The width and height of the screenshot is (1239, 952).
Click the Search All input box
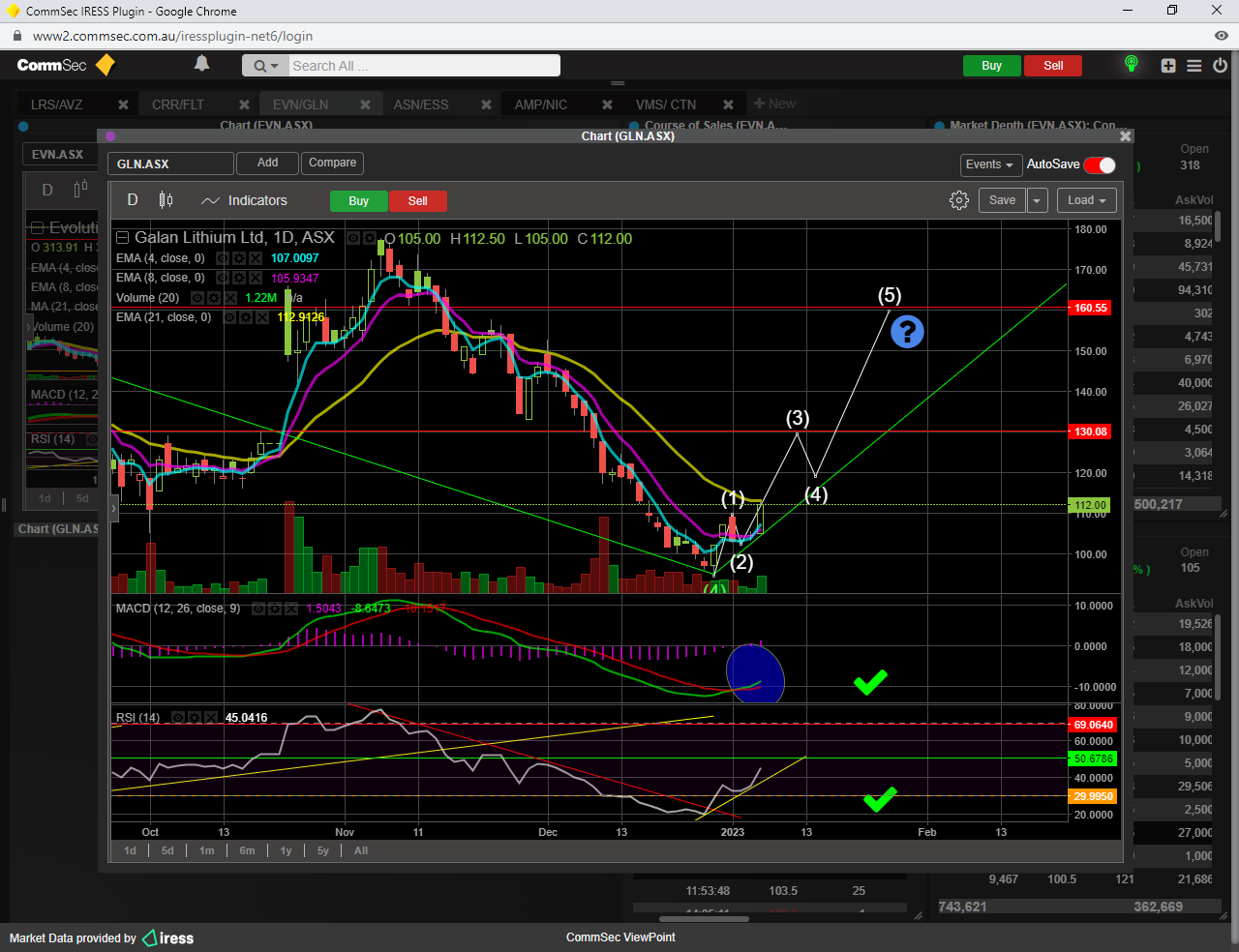424,66
